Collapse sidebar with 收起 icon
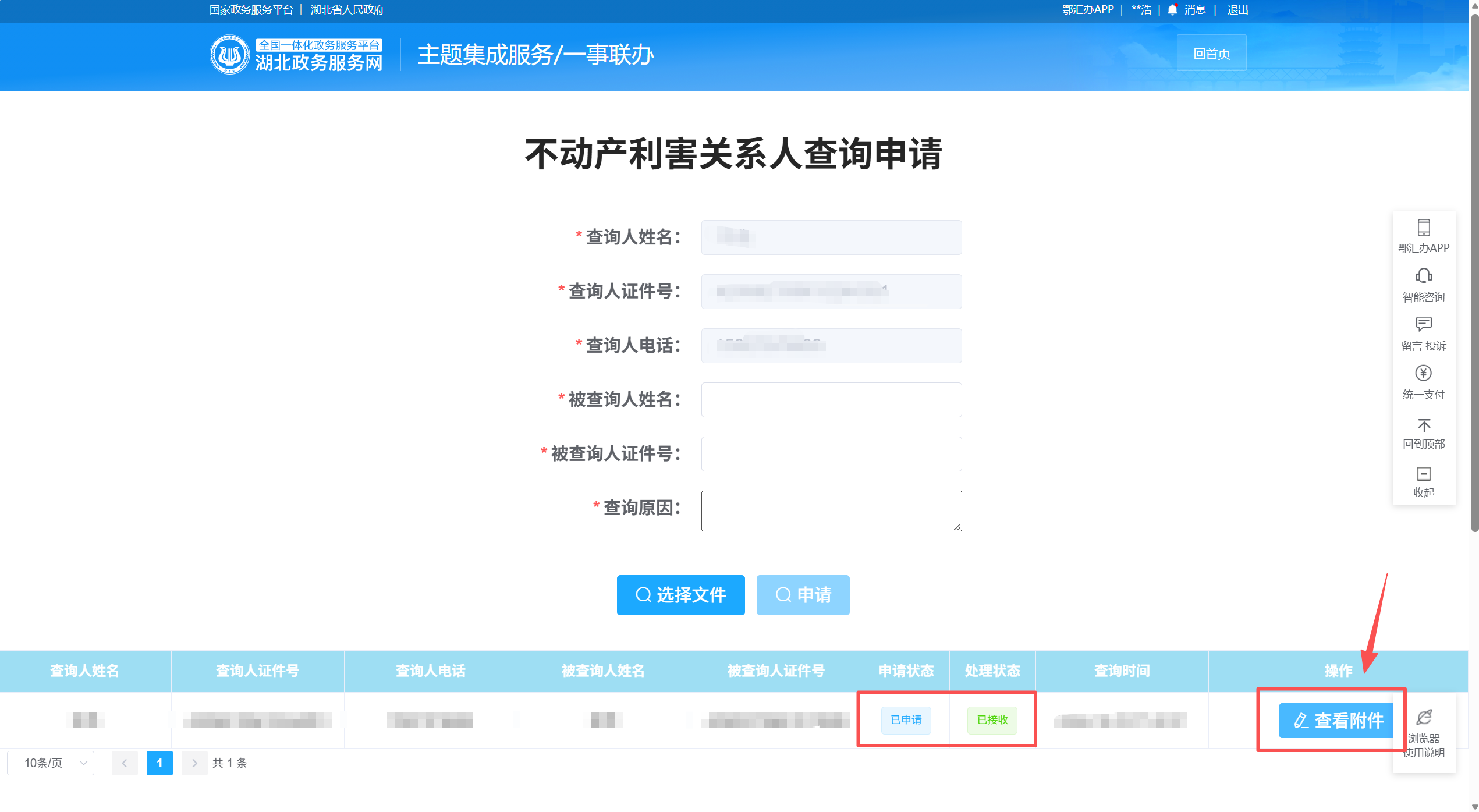 point(1423,474)
